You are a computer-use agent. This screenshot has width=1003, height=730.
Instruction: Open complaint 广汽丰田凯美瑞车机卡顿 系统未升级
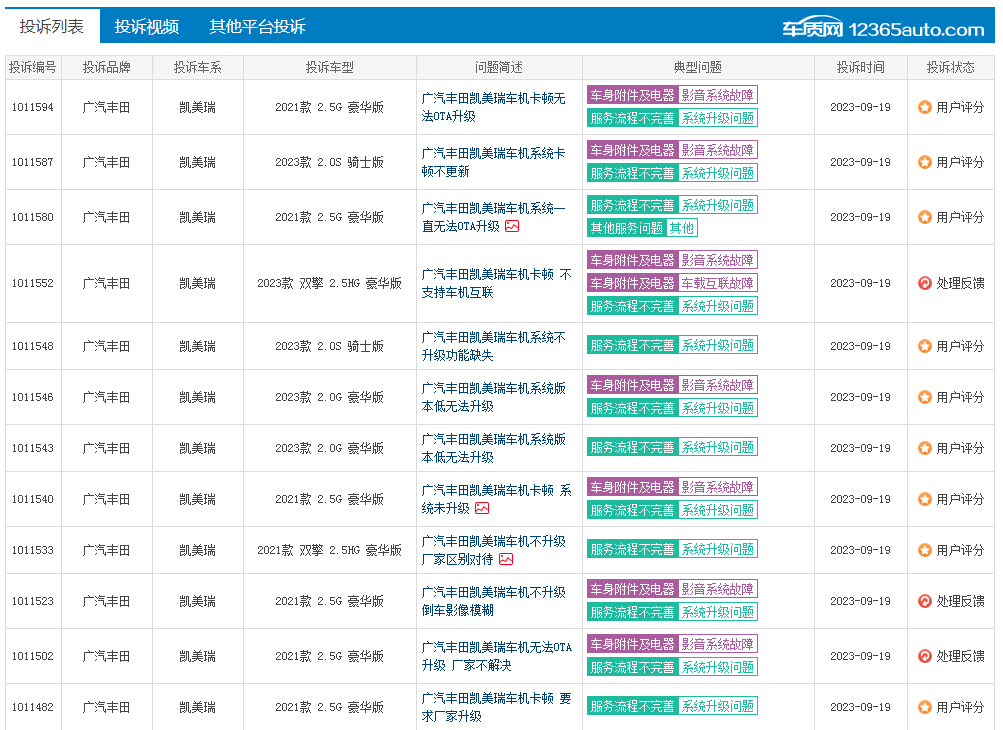coord(496,499)
